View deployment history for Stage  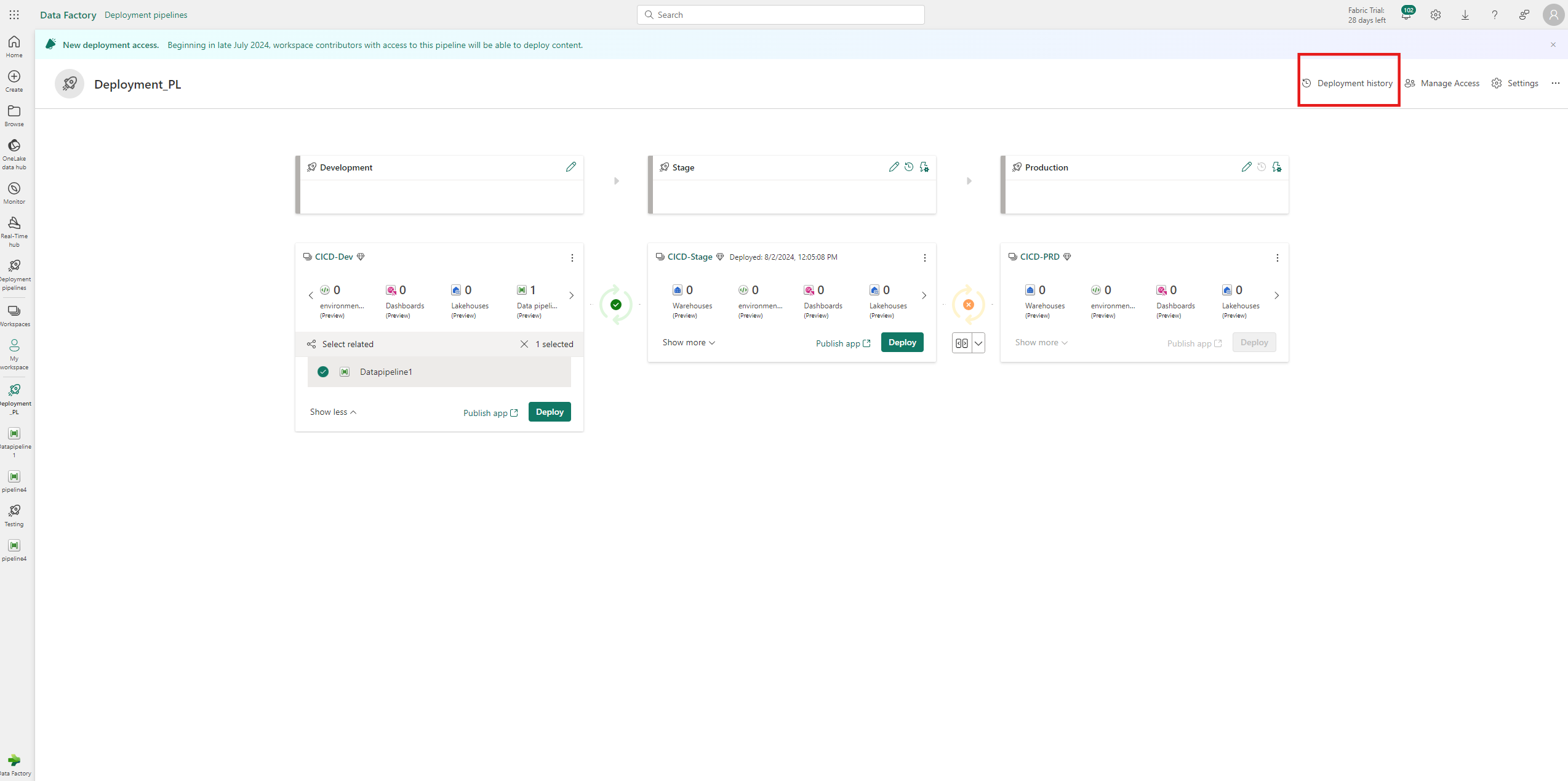[909, 167]
